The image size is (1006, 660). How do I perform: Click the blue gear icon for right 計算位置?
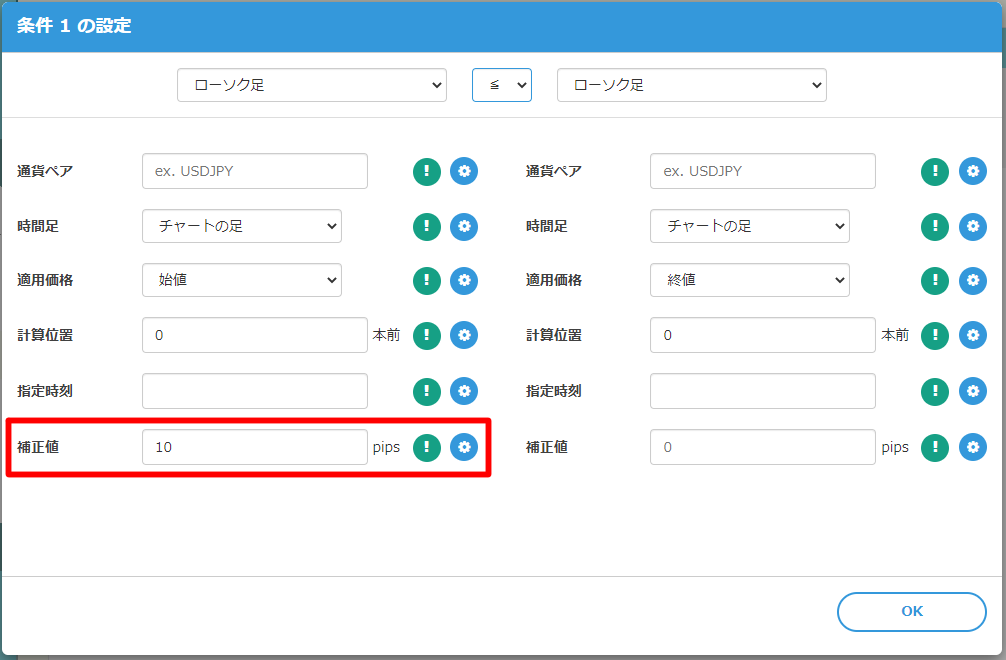973,335
